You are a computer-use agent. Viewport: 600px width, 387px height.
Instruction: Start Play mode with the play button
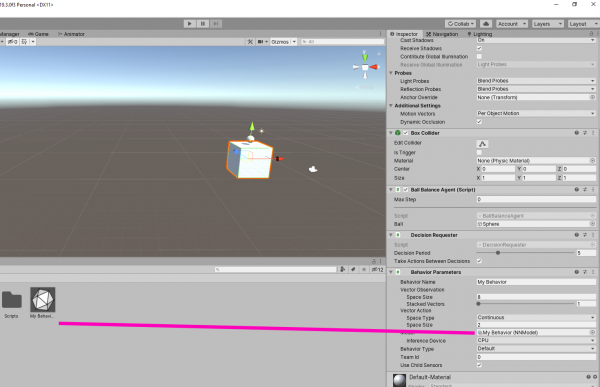(189, 24)
